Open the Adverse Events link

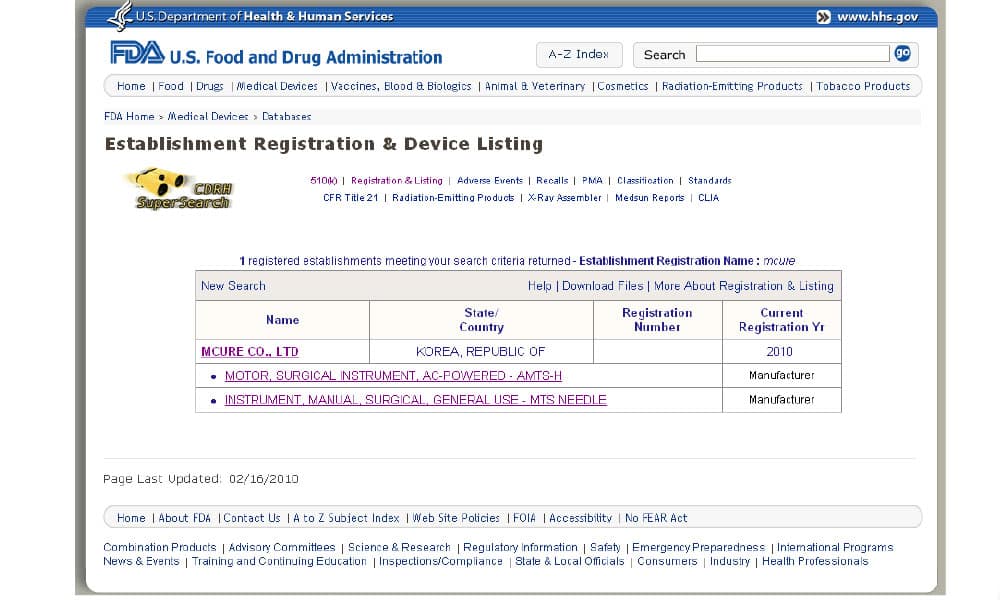(x=490, y=181)
